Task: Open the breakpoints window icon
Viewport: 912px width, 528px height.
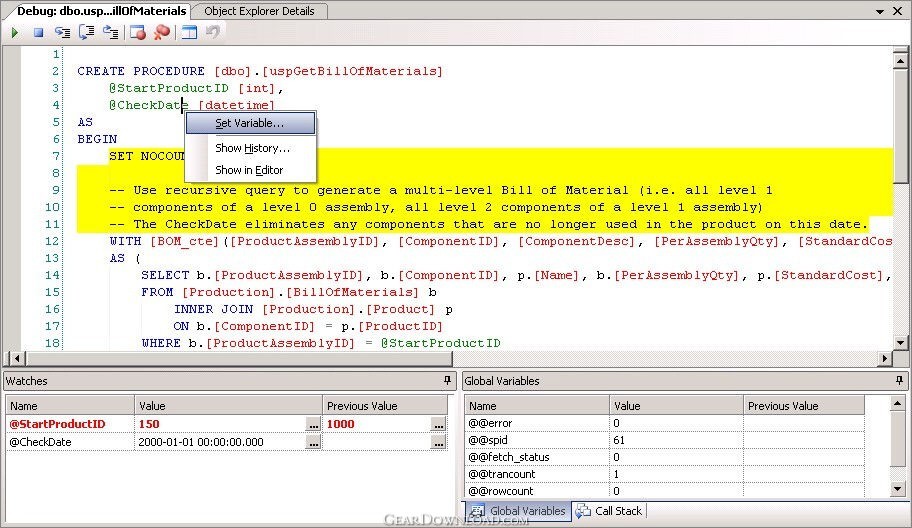Action: [138, 33]
